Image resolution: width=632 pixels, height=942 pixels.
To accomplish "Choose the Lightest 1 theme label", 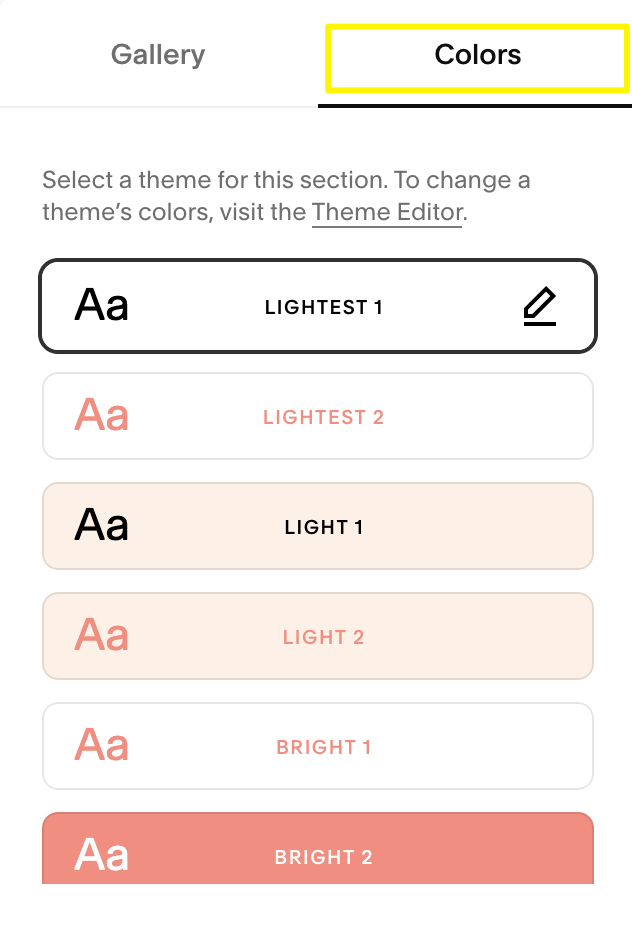I will (323, 308).
